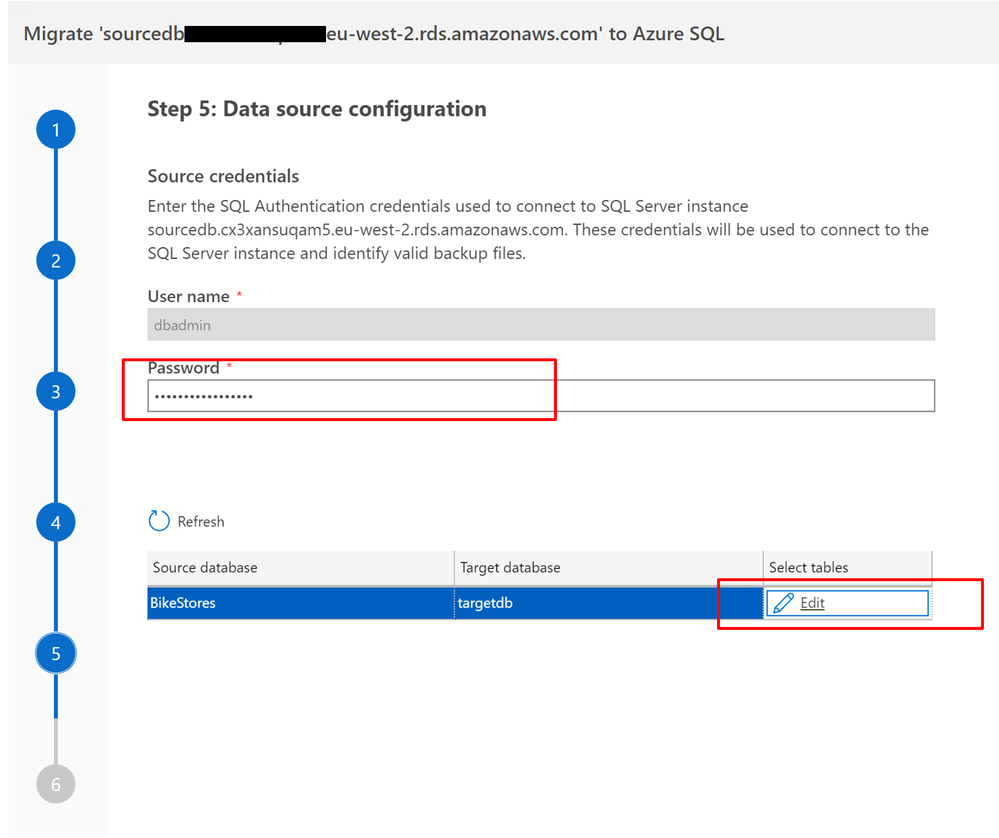The image size is (999, 838).
Task: Click the Select tables column header
Action: 808,567
